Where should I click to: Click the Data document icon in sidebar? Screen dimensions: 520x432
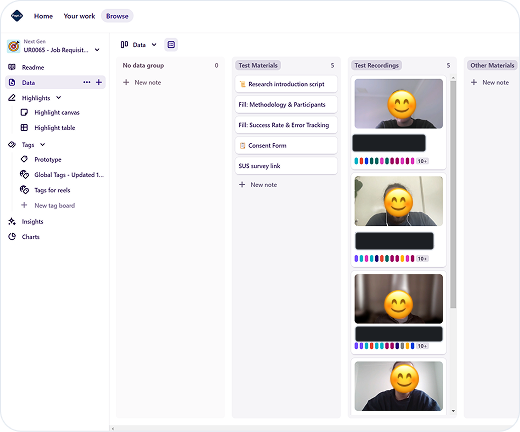(x=12, y=82)
